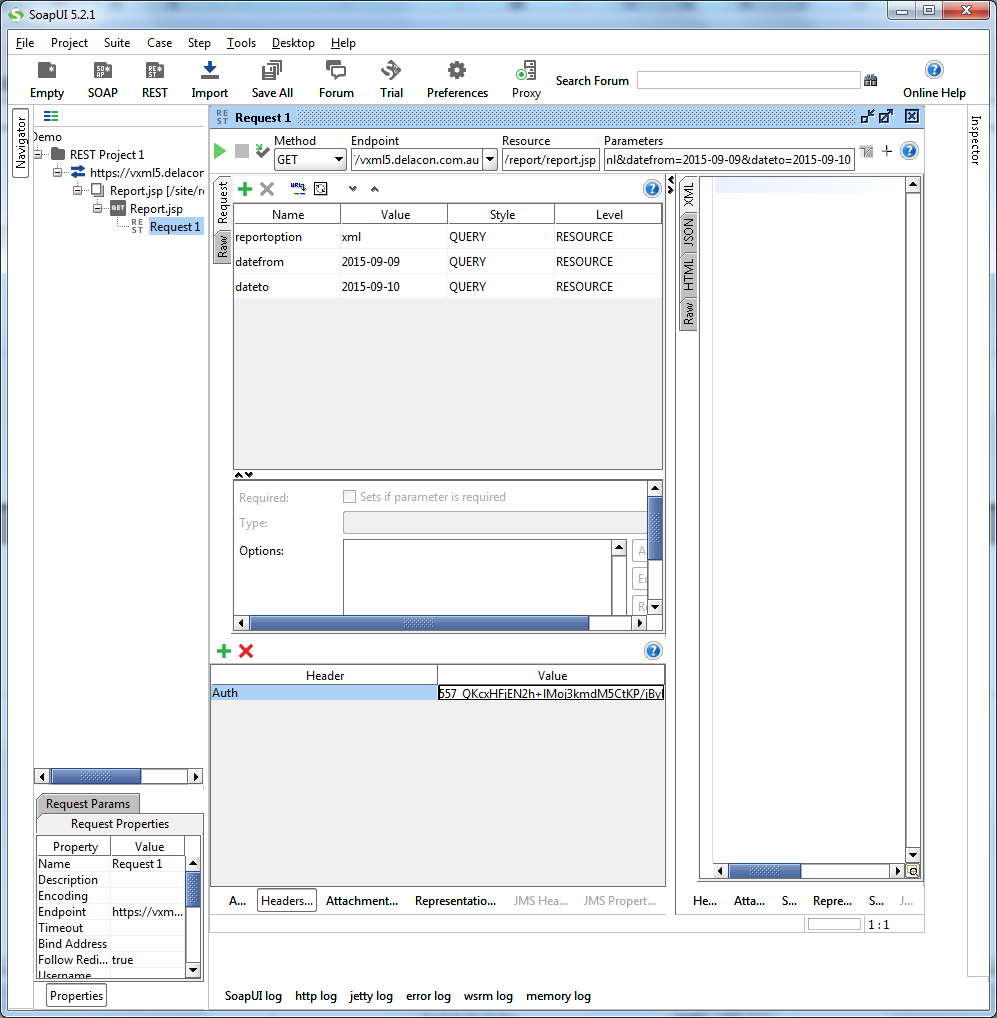The image size is (997, 1018).
Task: Collapse the https://vxml5.delacon service node
Action: click(x=57, y=173)
